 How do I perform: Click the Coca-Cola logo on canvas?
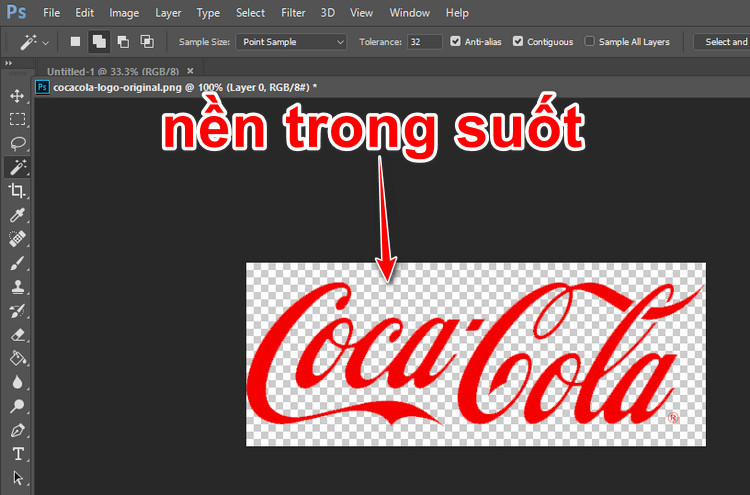[x=475, y=354]
